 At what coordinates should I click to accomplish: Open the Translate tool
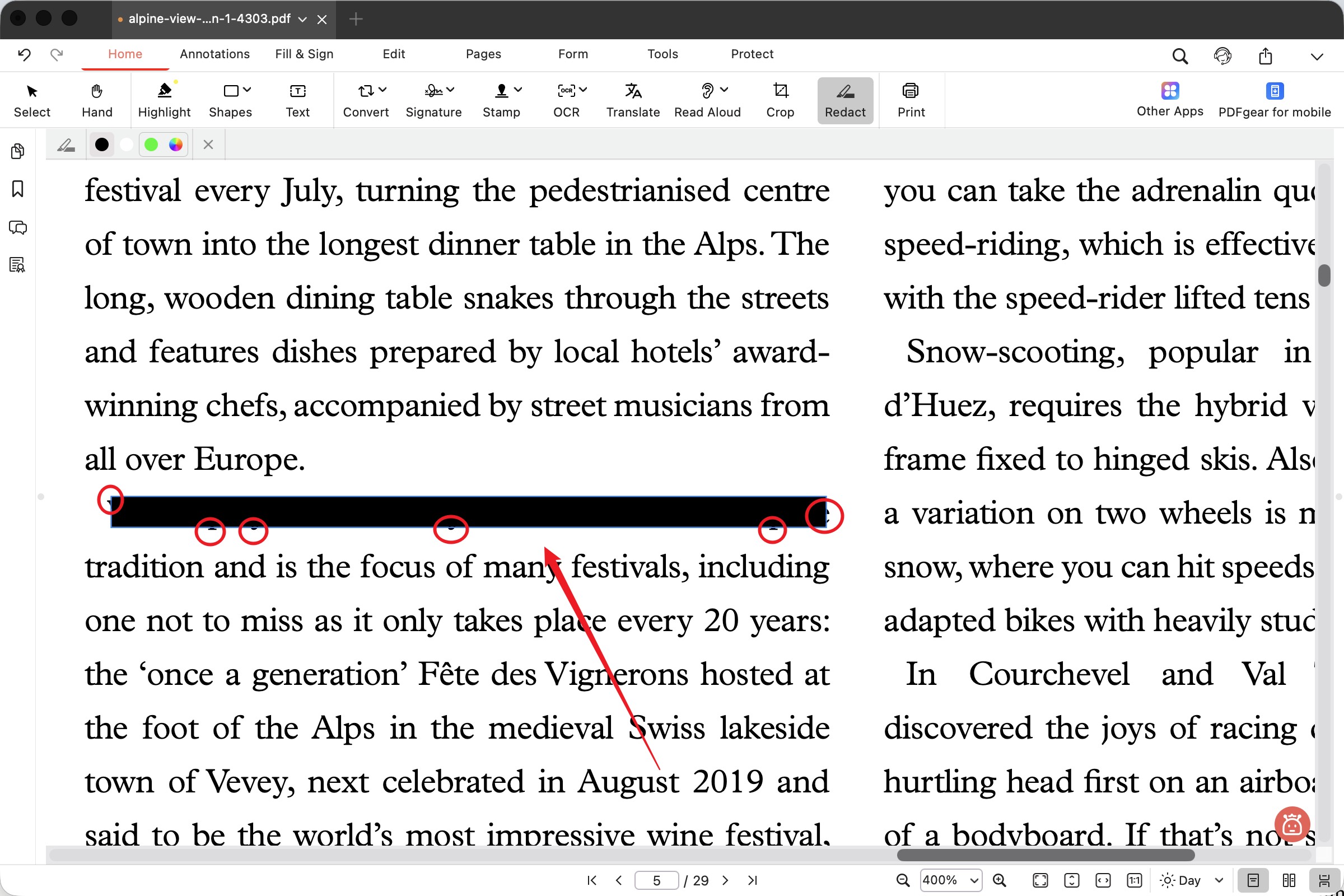point(633,101)
